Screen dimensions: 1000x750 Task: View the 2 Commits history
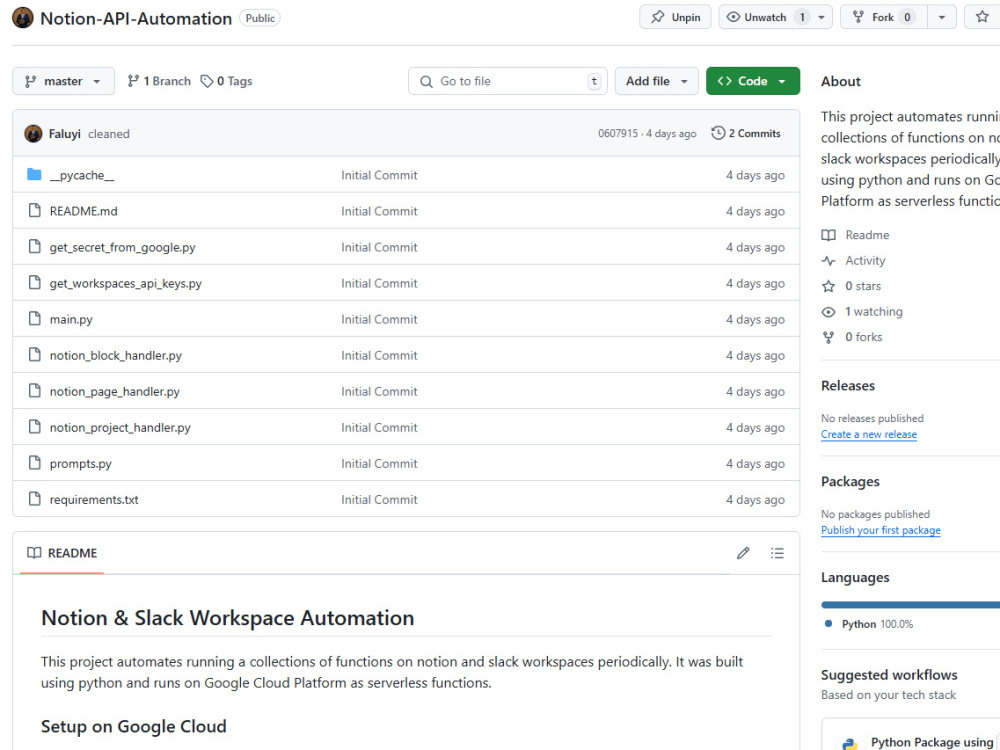click(746, 133)
